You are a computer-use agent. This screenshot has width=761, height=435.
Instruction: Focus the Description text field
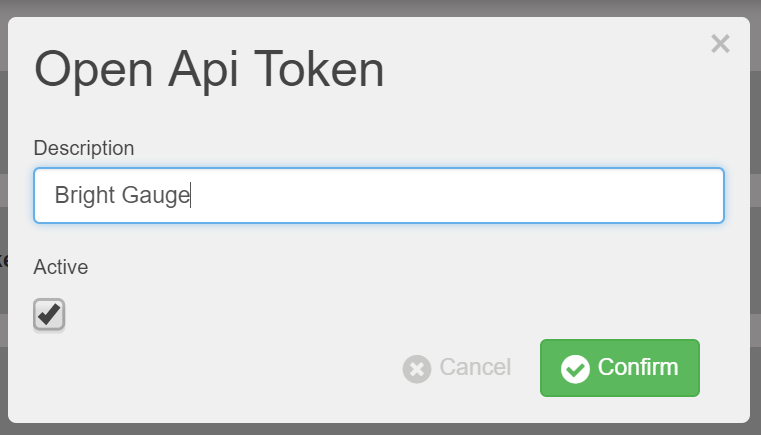tap(379, 196)
